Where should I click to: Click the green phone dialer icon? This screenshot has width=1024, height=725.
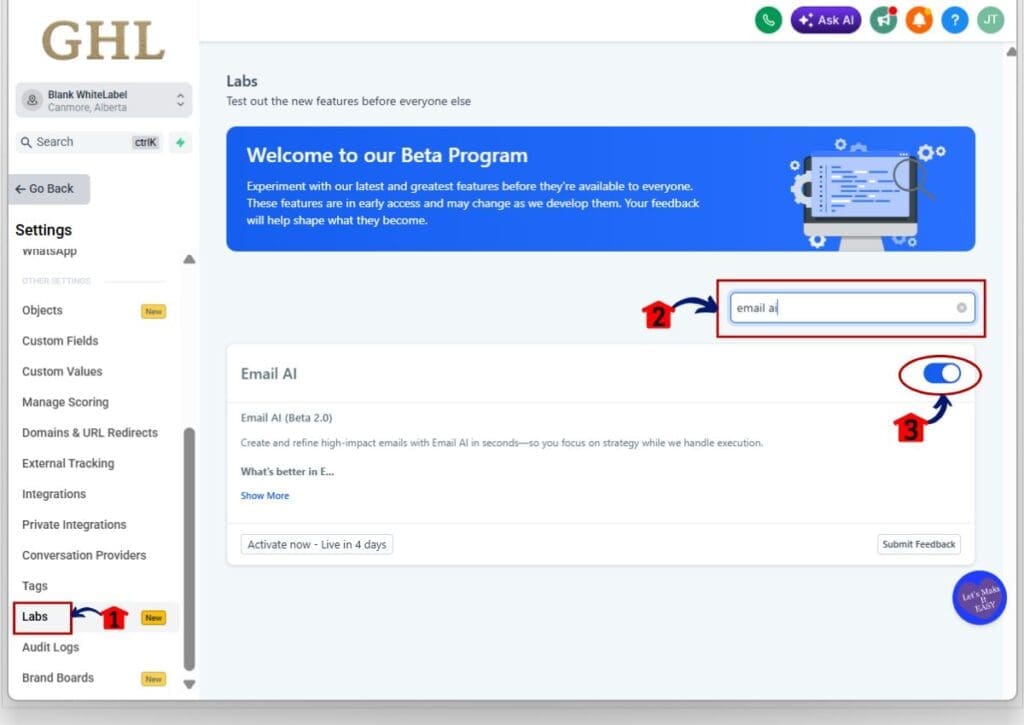768,19
